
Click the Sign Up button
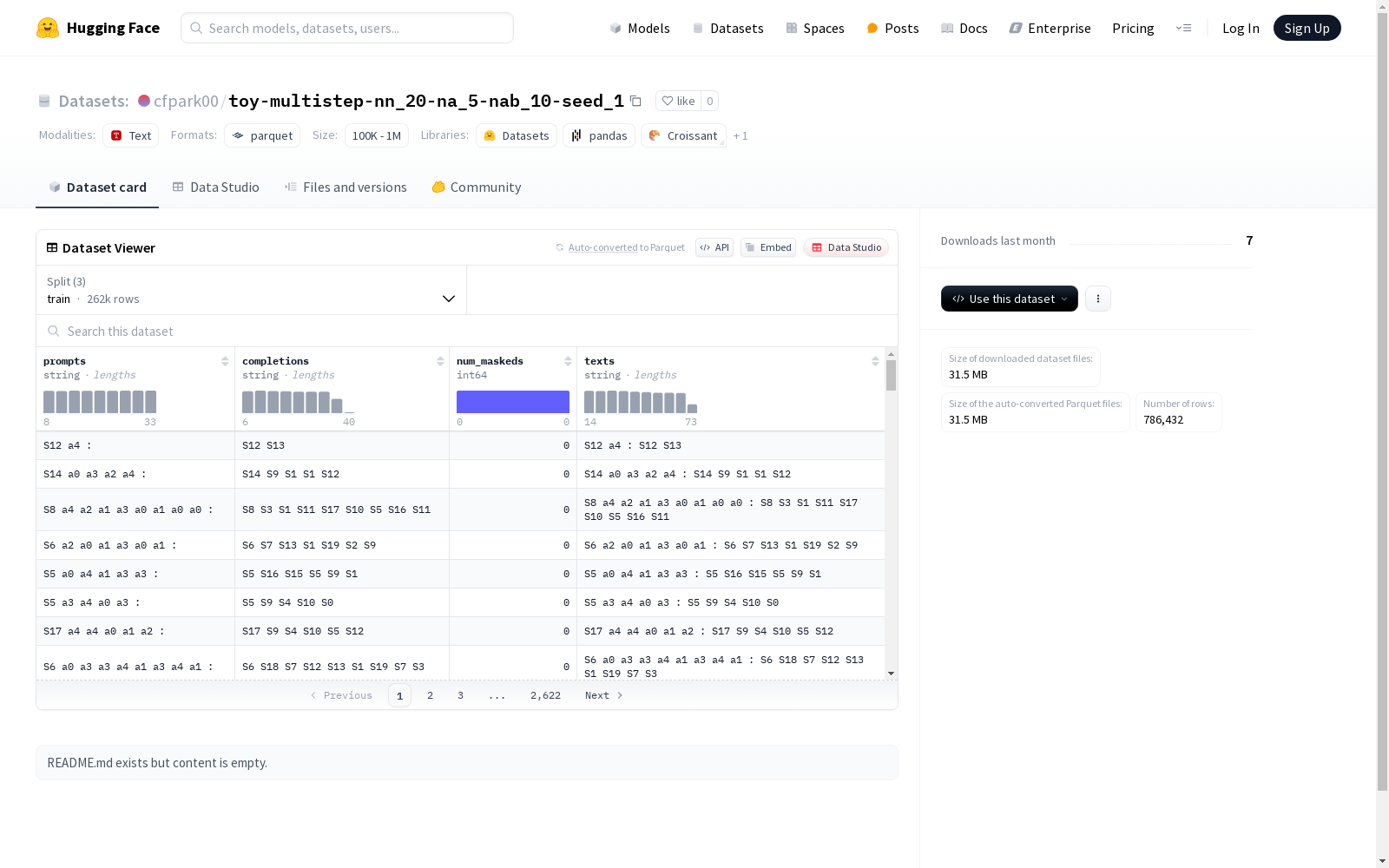[x=1307, y=28]
